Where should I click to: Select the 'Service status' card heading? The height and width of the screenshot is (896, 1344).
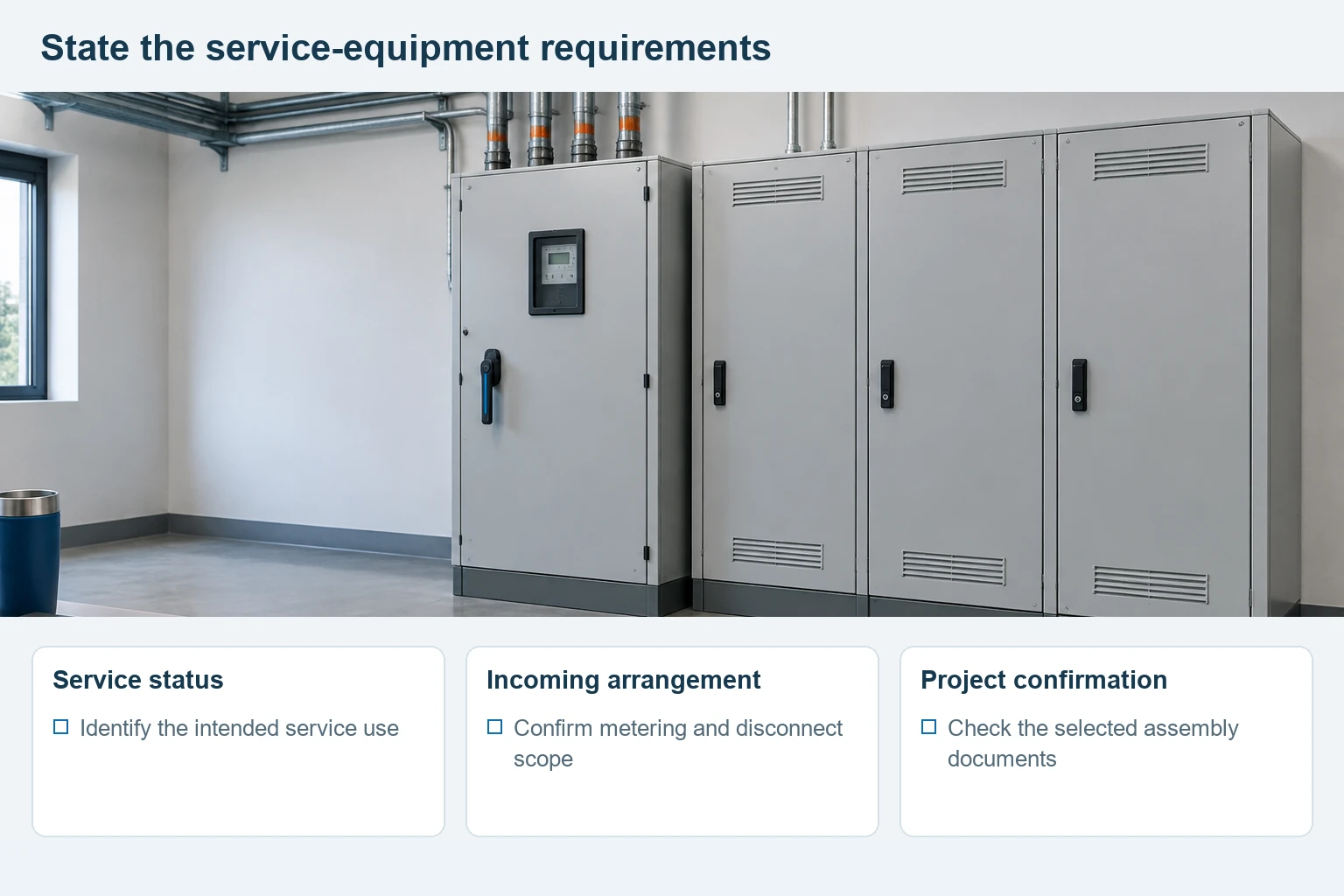[137, 680]
